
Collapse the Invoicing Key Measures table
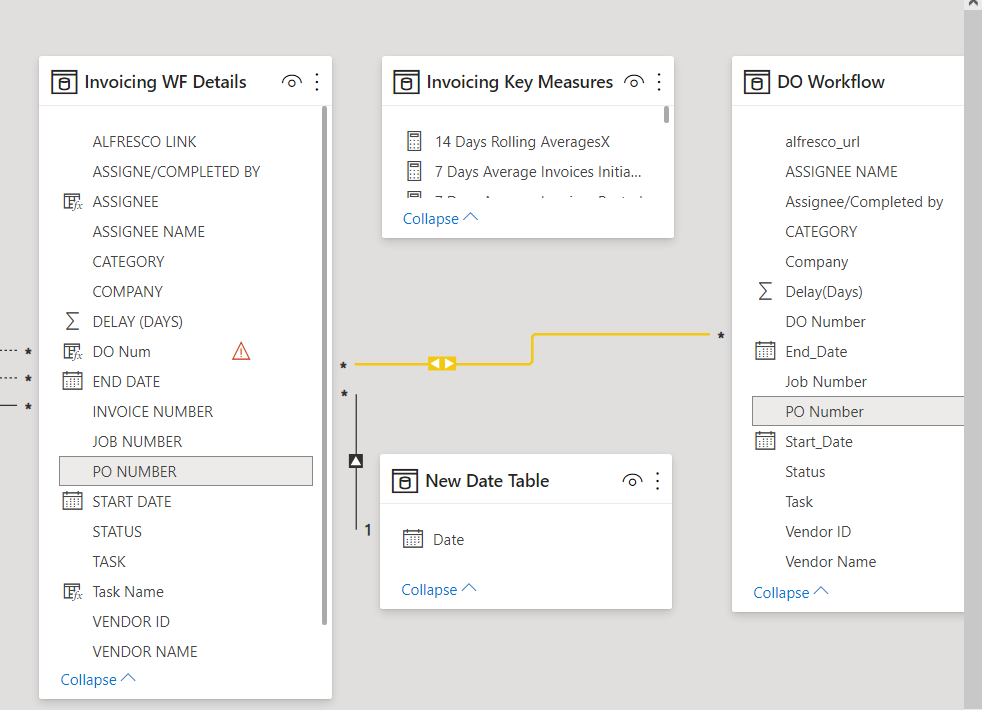click(x=440, y=219)
